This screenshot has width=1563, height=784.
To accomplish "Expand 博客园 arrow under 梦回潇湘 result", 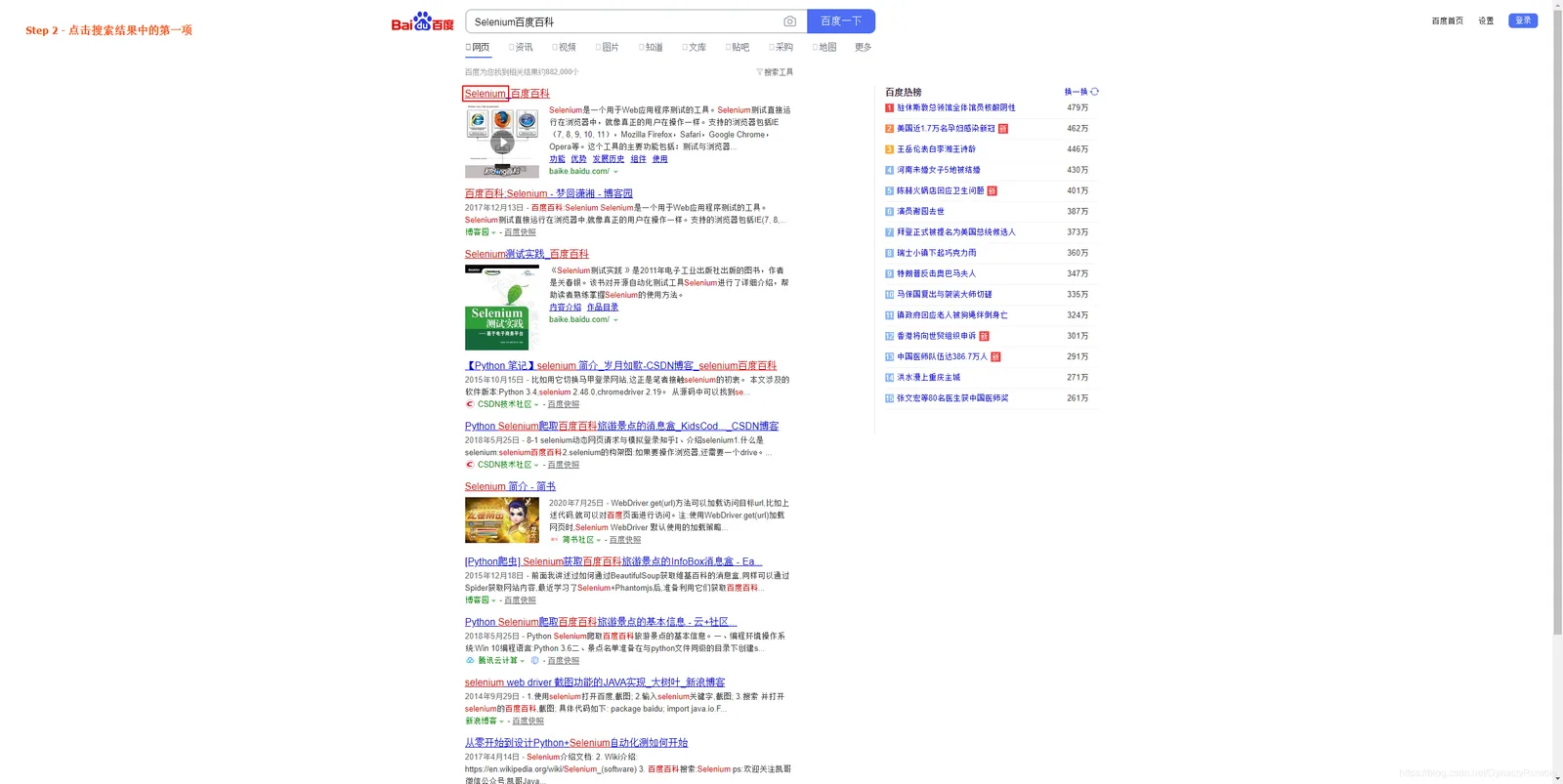I will (x=493, y=232).
